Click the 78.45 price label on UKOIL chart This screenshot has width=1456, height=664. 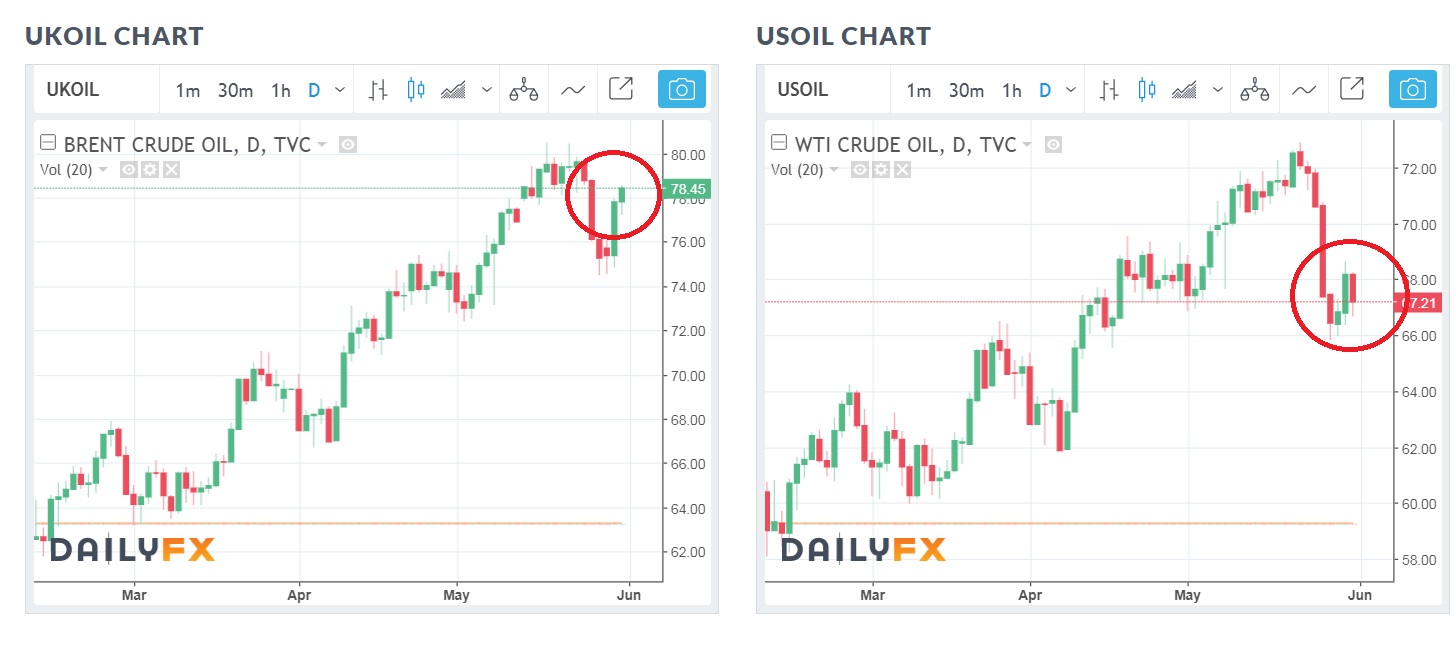click(685, 188)
